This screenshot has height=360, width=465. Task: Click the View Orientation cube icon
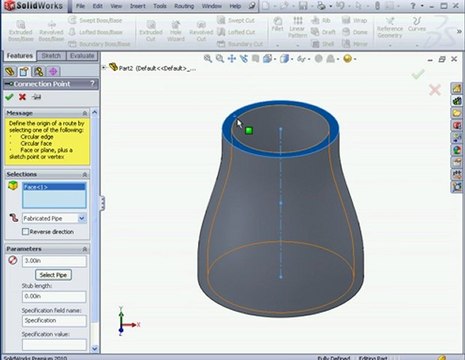(267, 59)
